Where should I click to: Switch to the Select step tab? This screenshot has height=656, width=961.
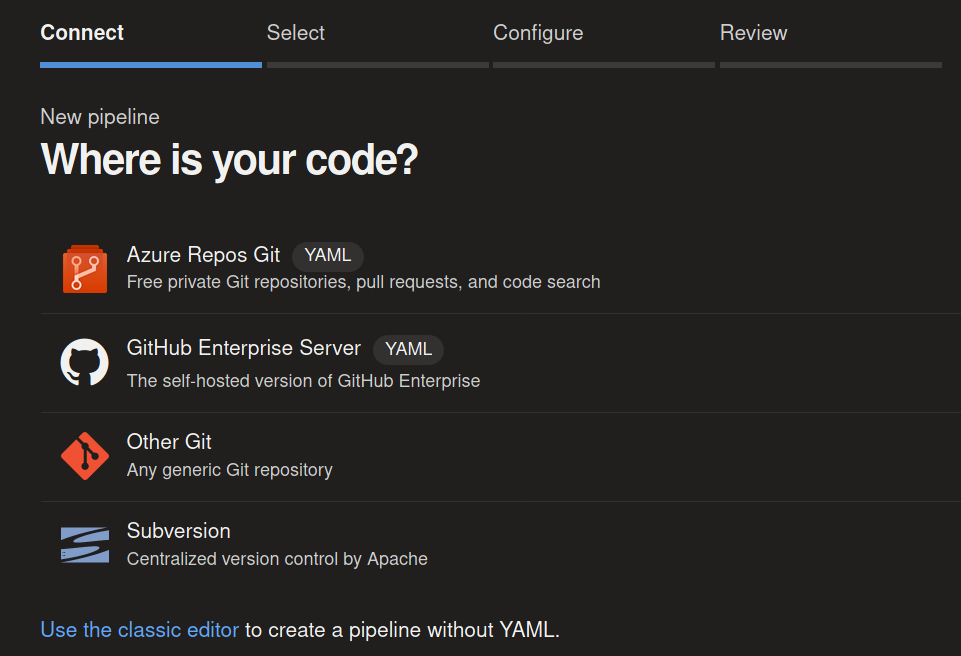point(295,32)
